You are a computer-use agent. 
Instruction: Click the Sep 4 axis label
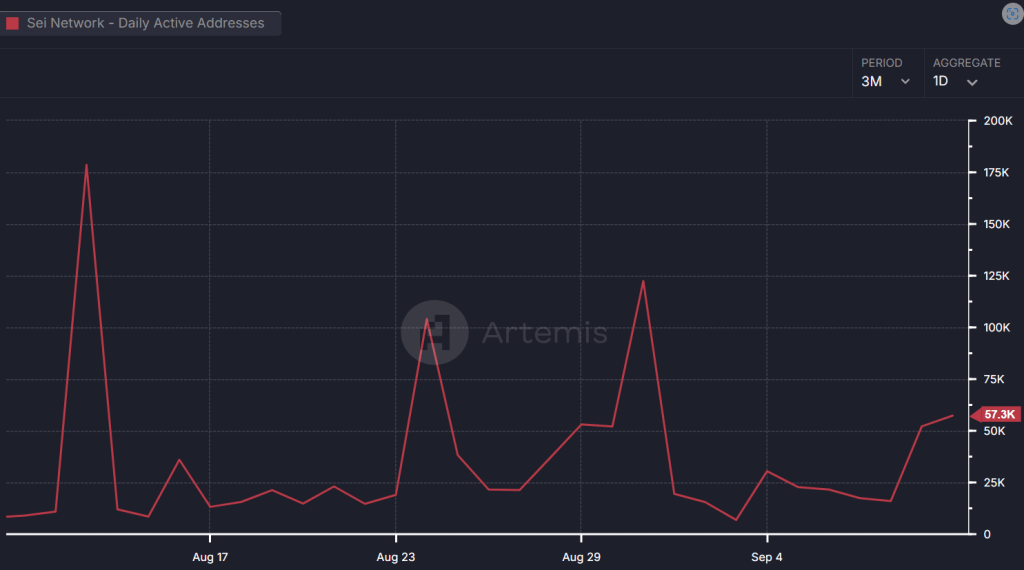click(x=767, y=557)
